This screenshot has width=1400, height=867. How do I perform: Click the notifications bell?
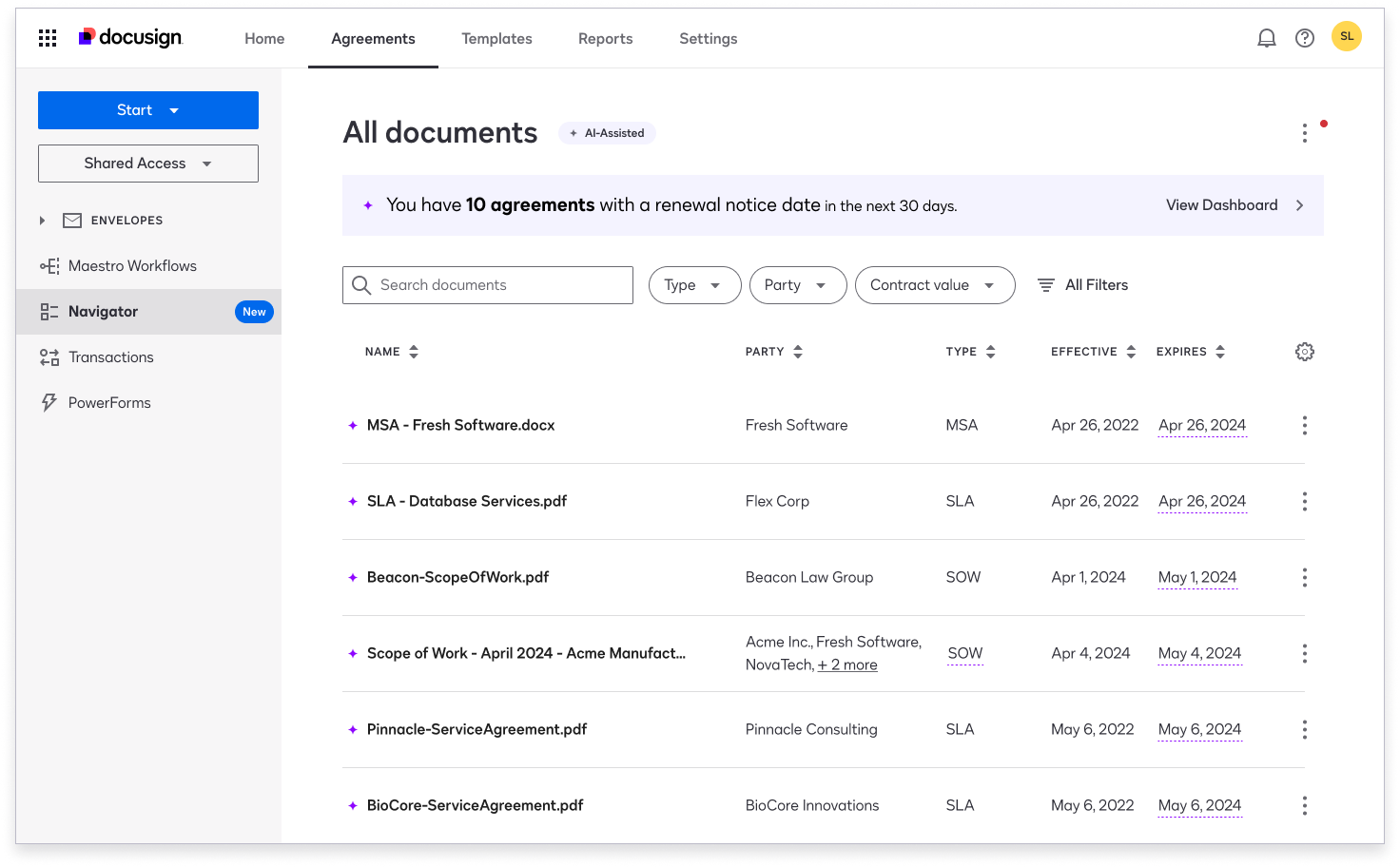click(x=1266, y=37)
